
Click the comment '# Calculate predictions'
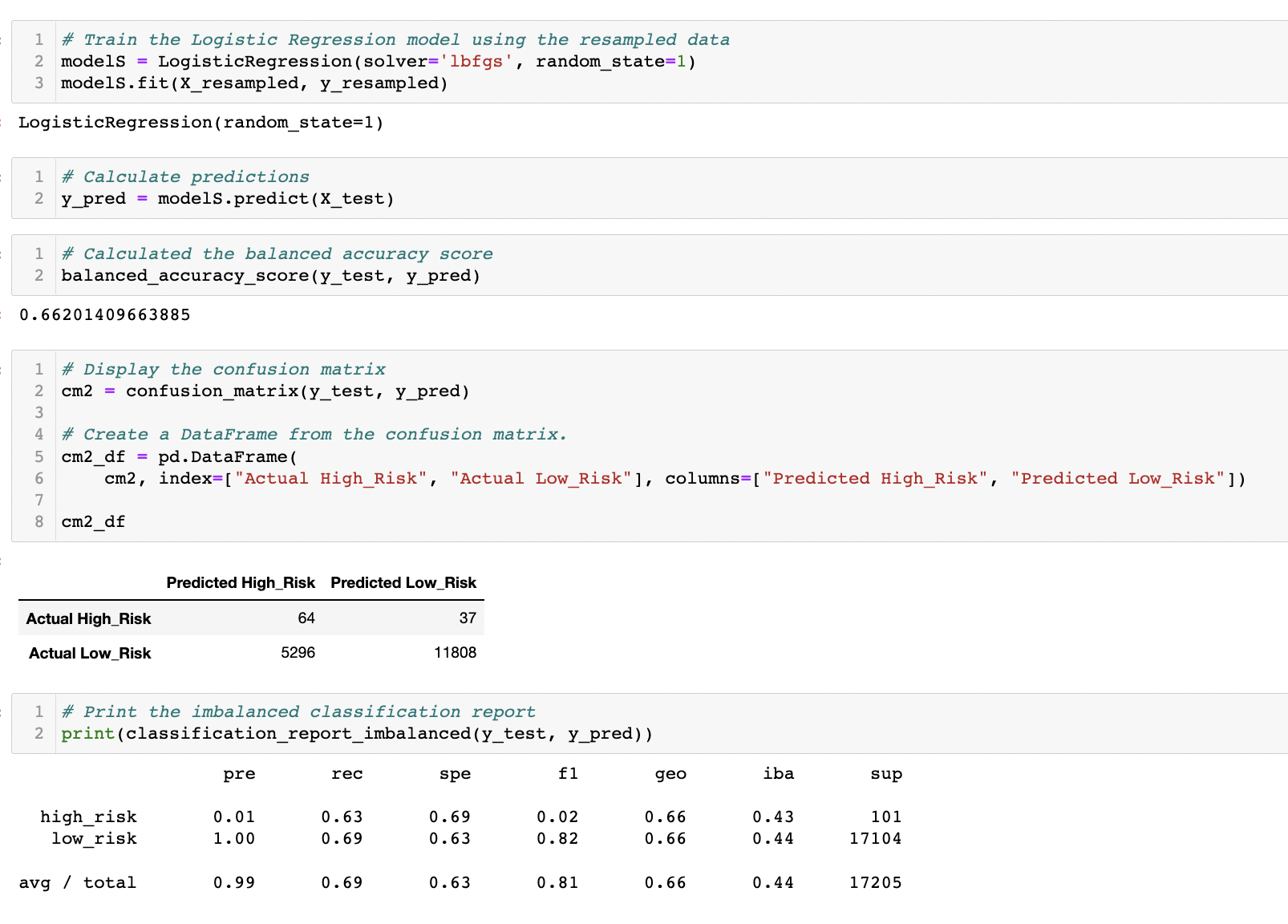click(185, 177)
